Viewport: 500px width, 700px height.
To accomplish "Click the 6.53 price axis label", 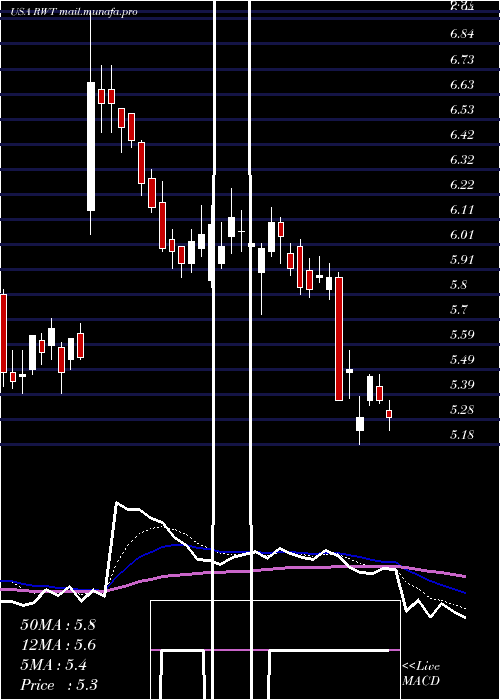I will [462, 109].
